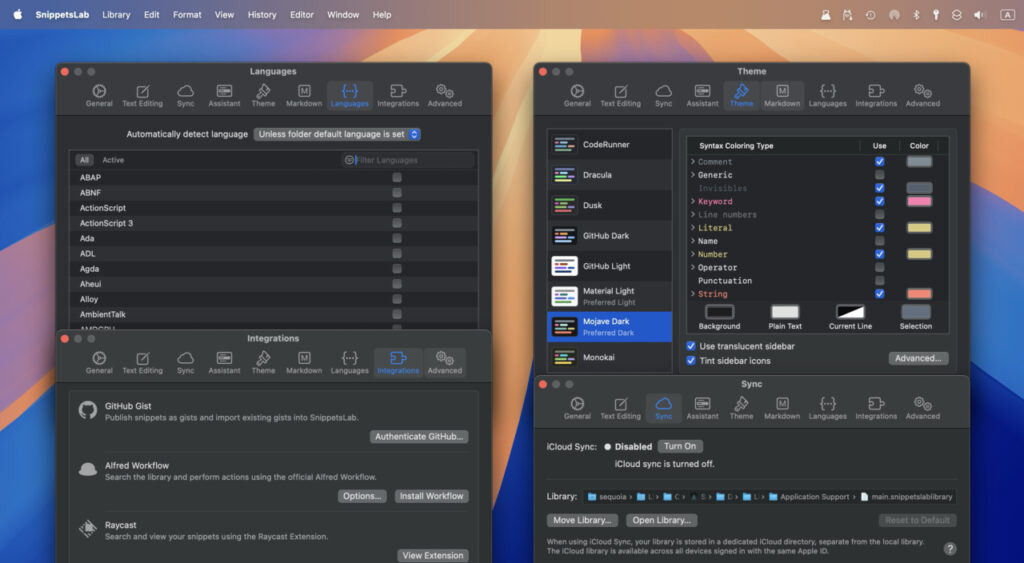Viewport: 1024px width, 563px height.
Task: Change the Keyword pink color swatch
Action: coord(919,201)
